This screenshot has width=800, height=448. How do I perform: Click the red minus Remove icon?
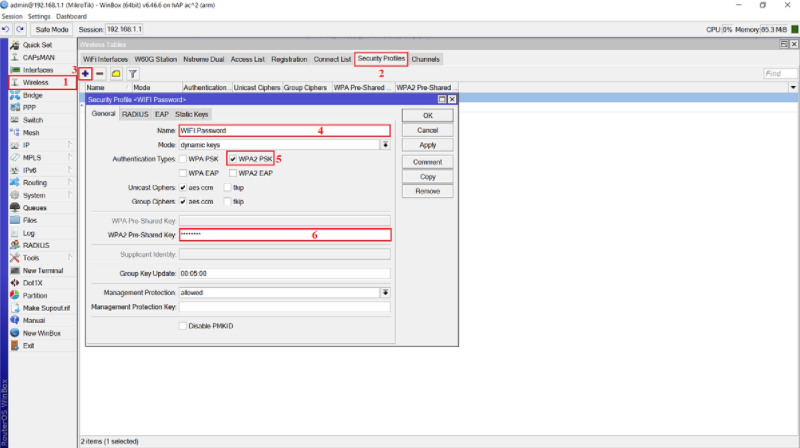click(100, 74)
